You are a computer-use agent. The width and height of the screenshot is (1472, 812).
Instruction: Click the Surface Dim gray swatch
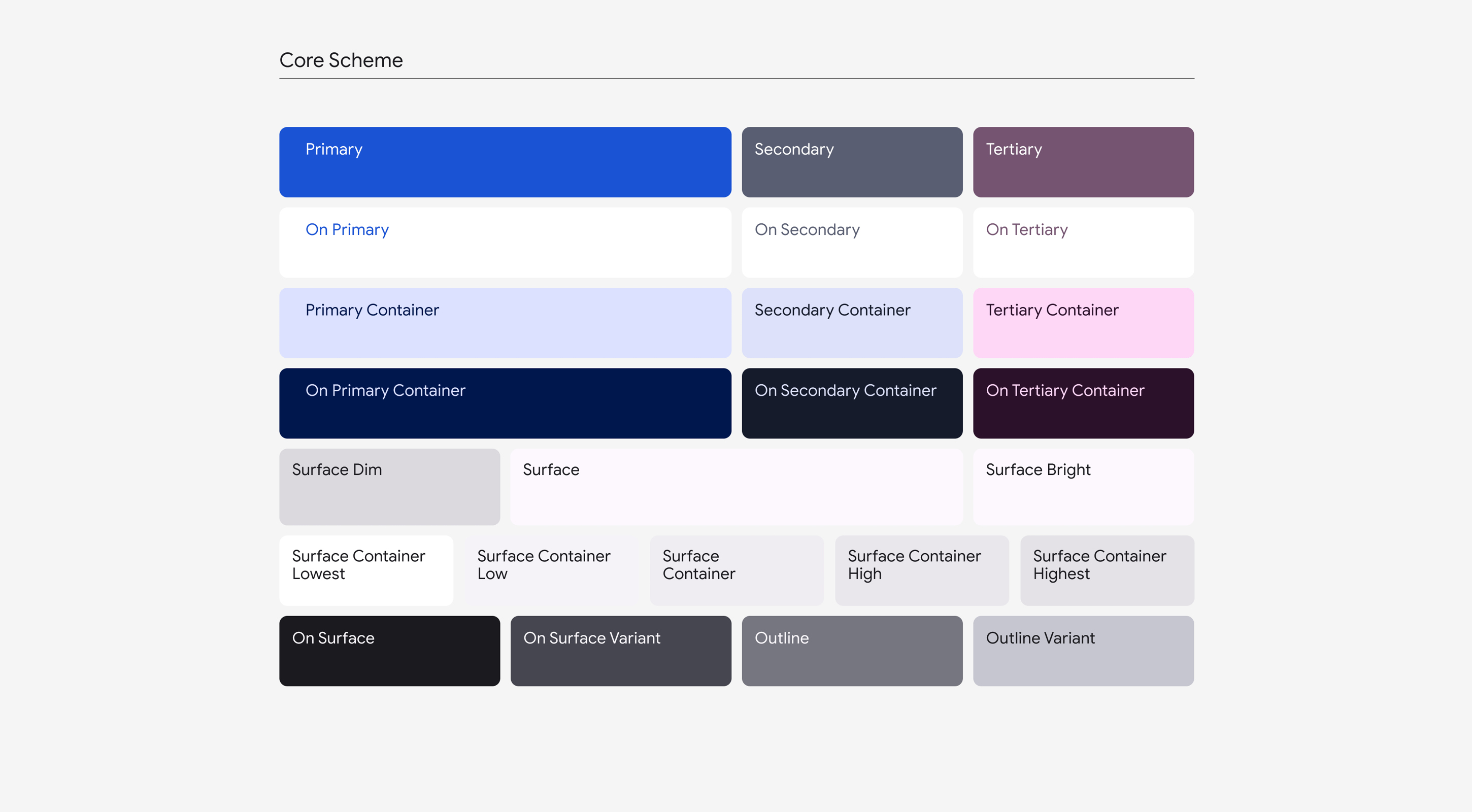coord(389,486)
